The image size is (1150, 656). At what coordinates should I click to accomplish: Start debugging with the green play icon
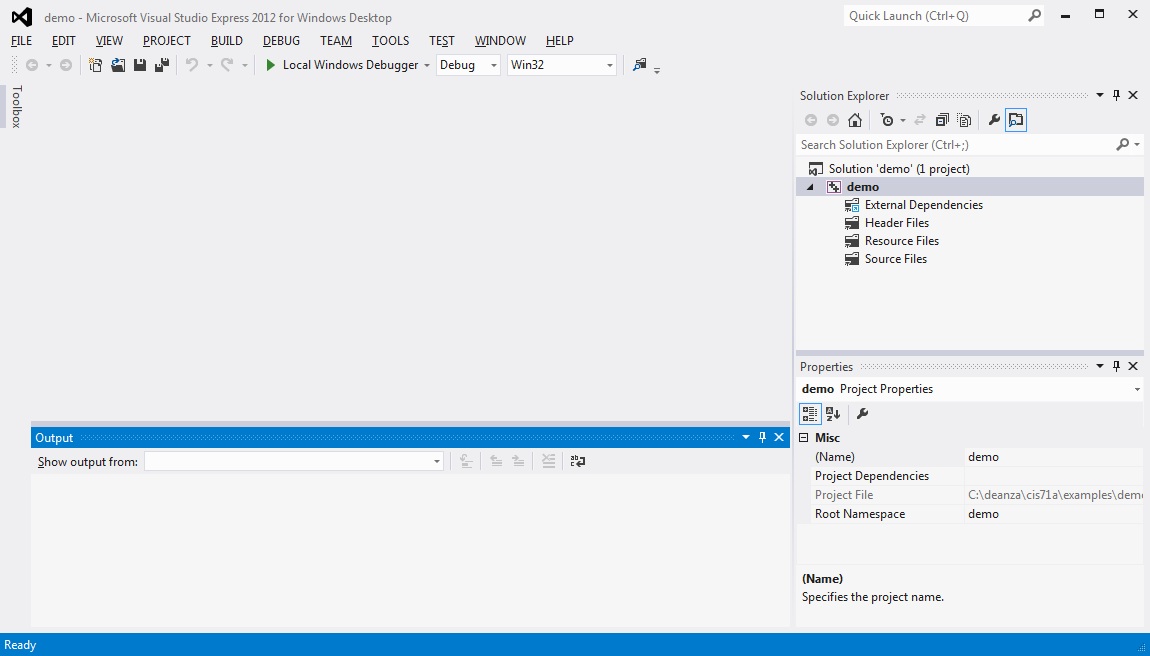pos(270,65)
